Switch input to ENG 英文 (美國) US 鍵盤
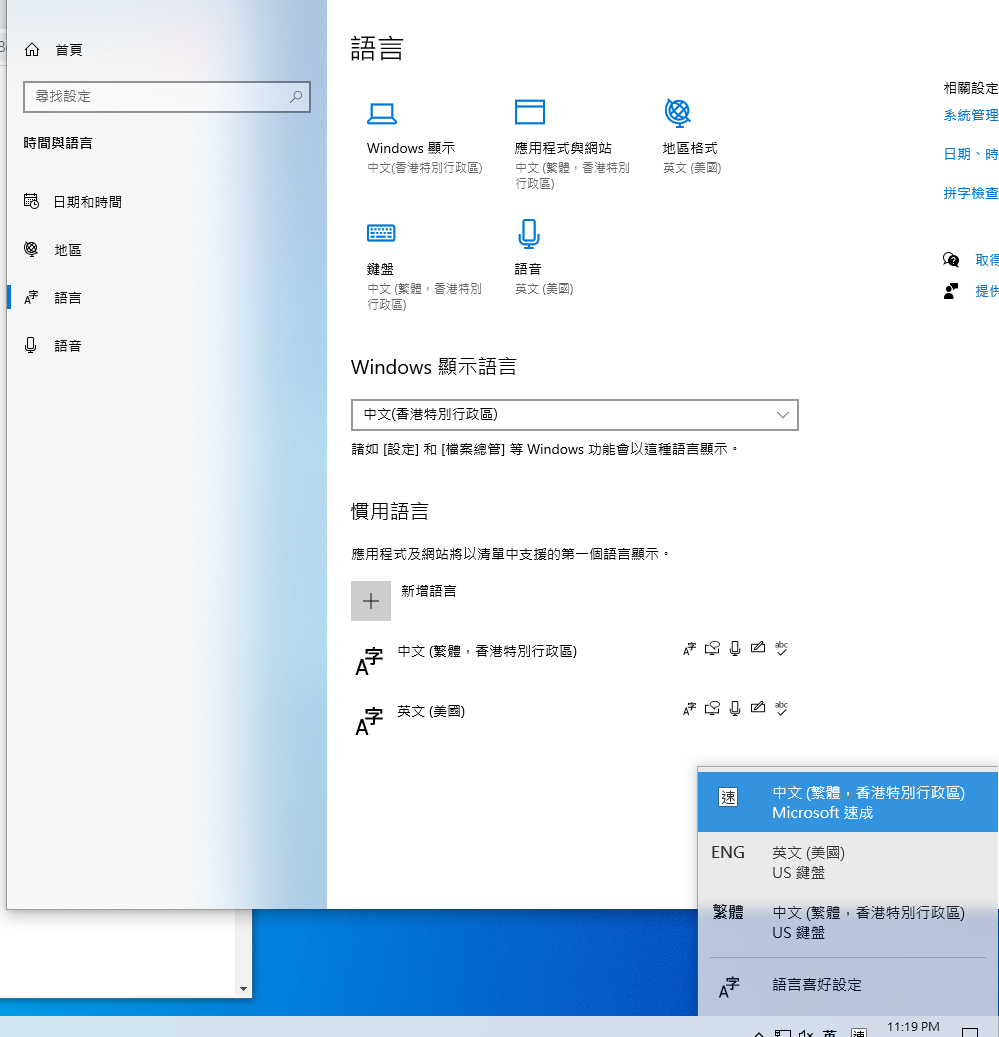The height and width of the screenshot is (1037, 999). point(848,862)
